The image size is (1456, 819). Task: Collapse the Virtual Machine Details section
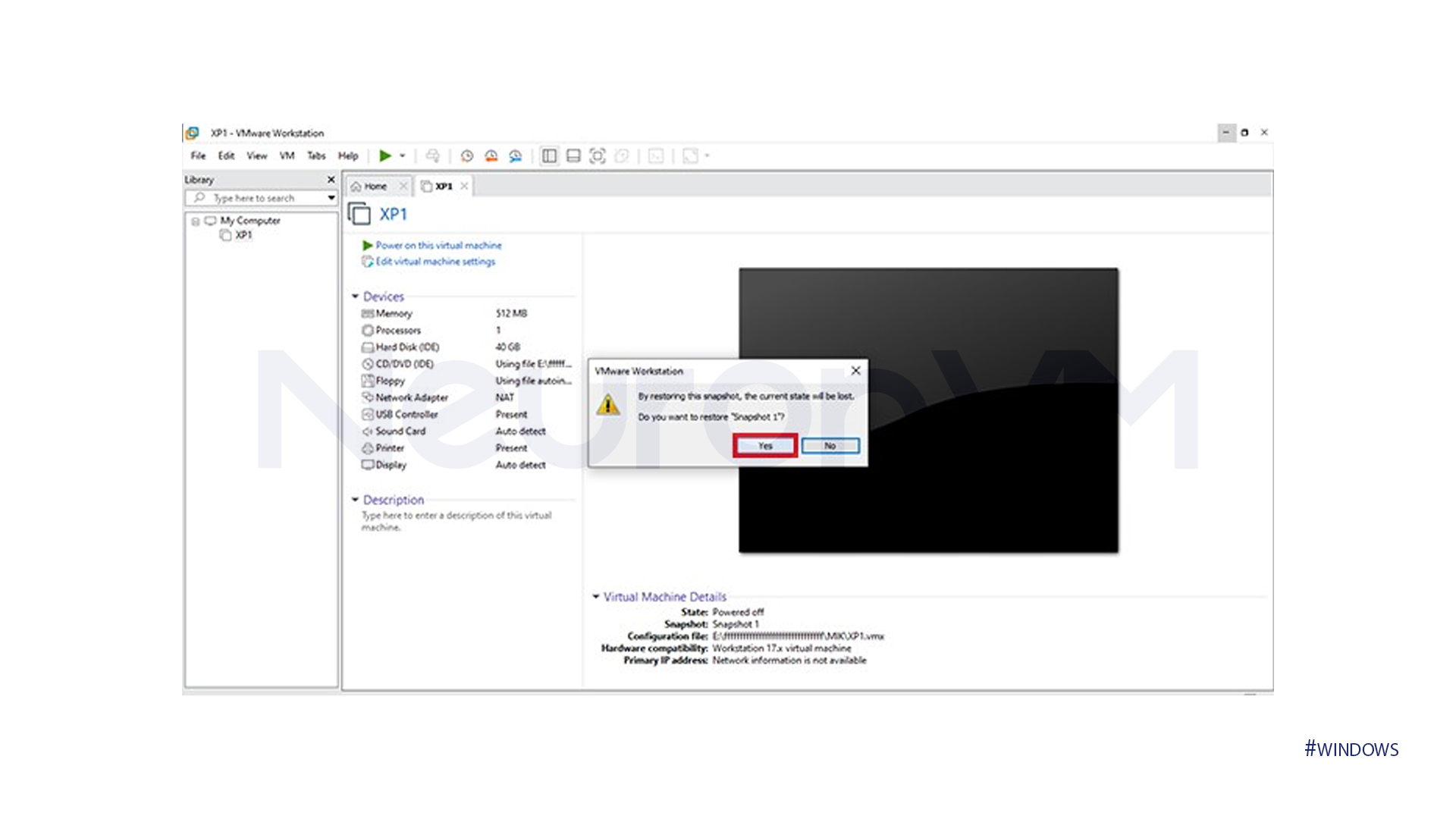[x=596, y=597]
